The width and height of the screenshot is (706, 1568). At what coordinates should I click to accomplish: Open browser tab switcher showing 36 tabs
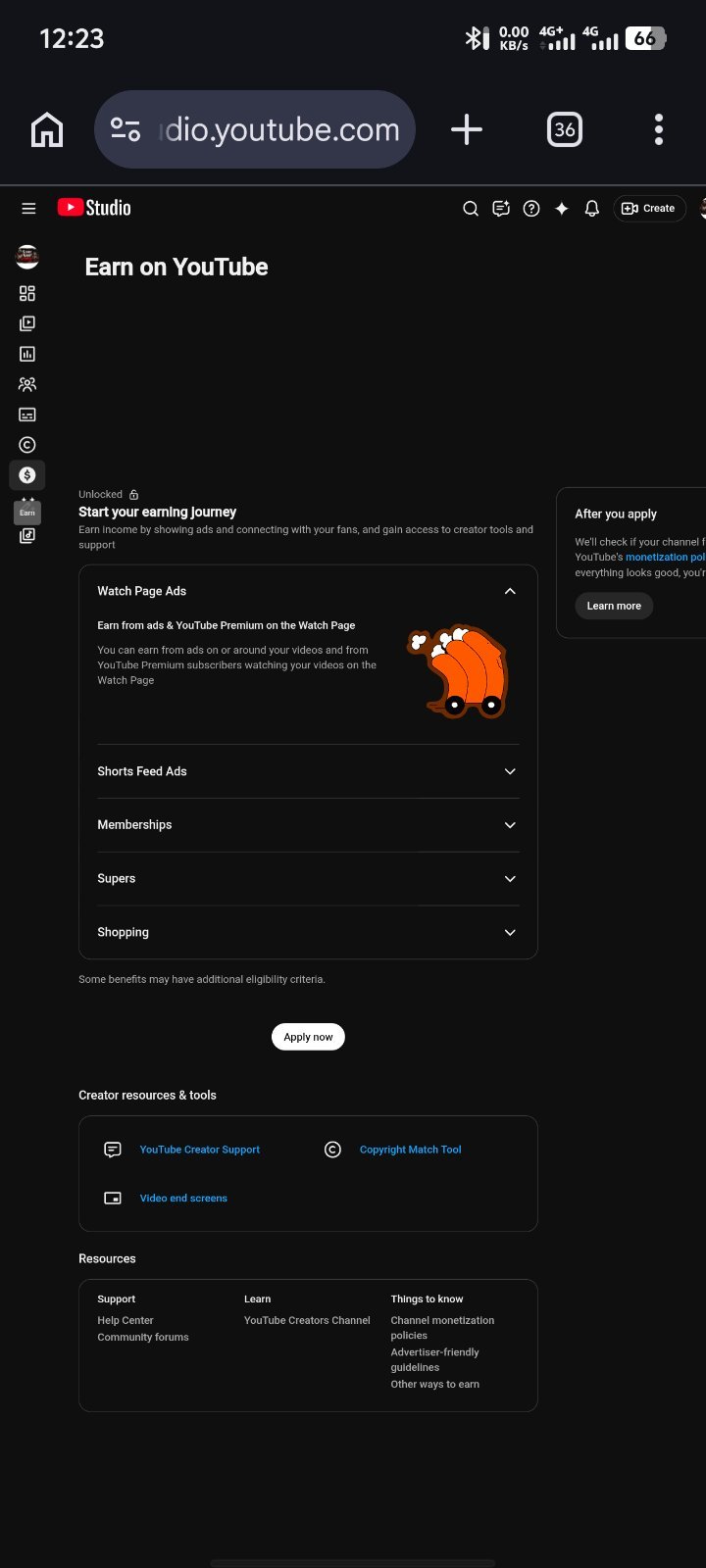[x=565, y=129]
